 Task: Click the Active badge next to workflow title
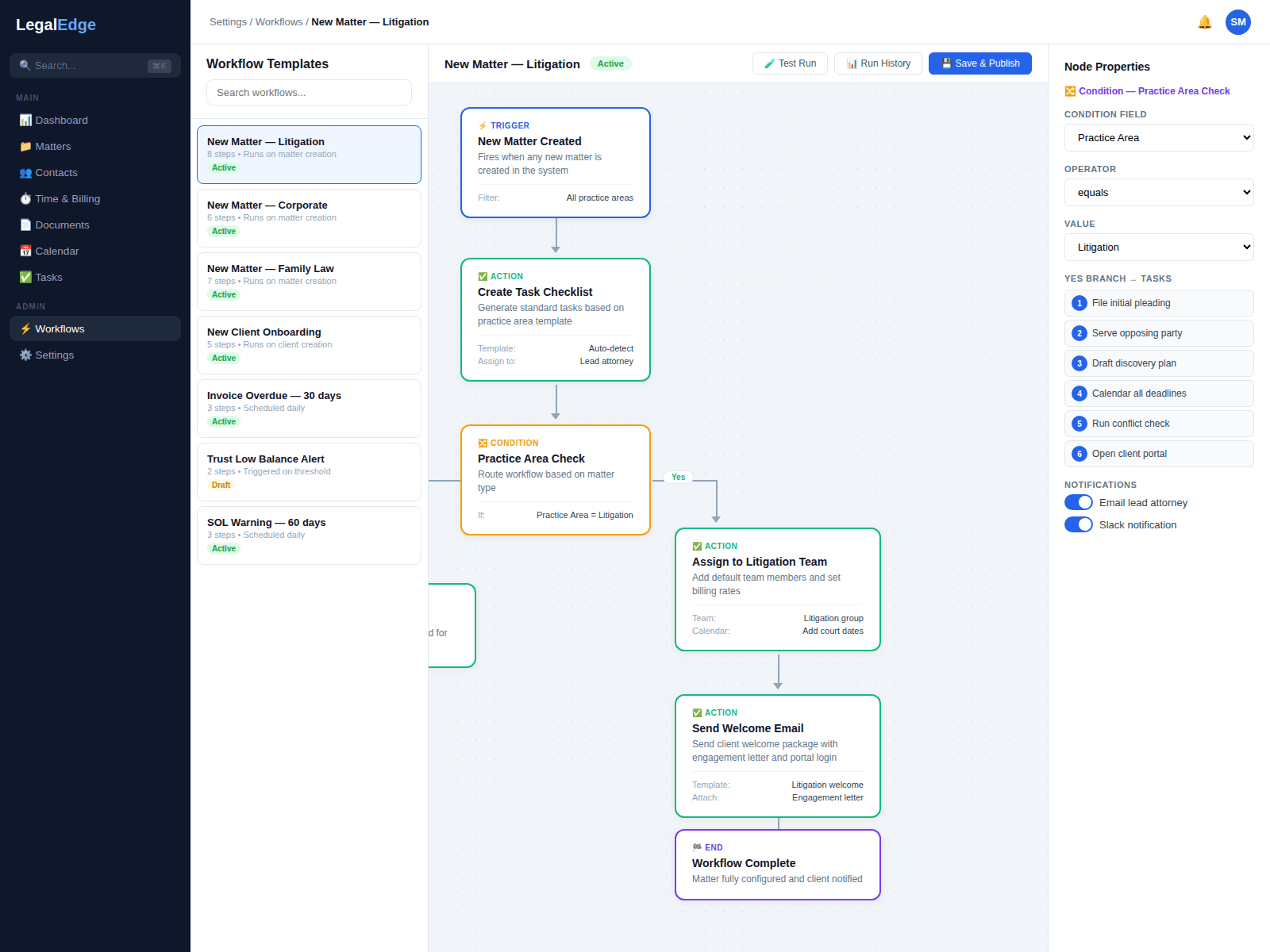coord(610,63)
